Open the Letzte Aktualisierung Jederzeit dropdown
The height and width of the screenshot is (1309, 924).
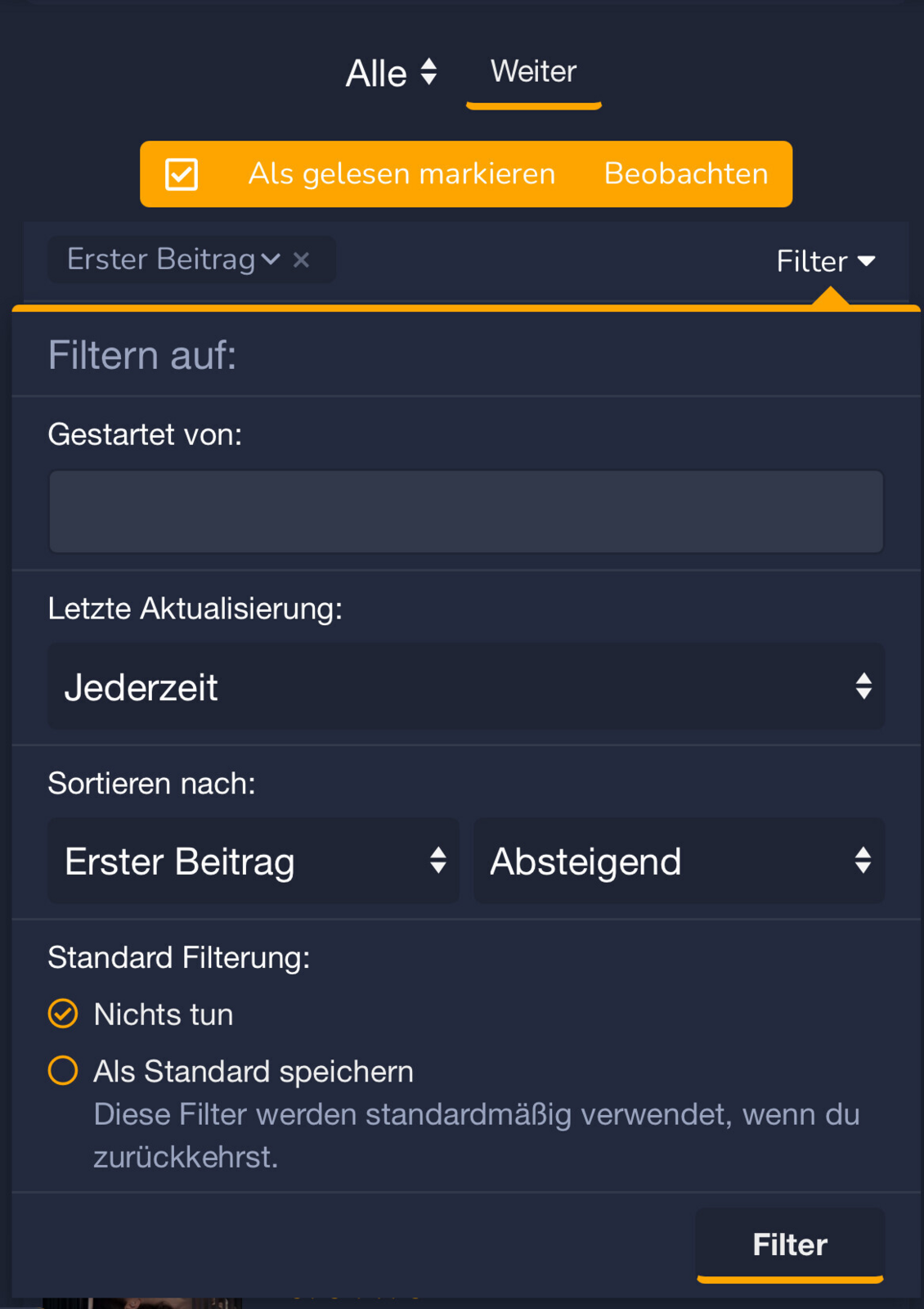(465, 686)
